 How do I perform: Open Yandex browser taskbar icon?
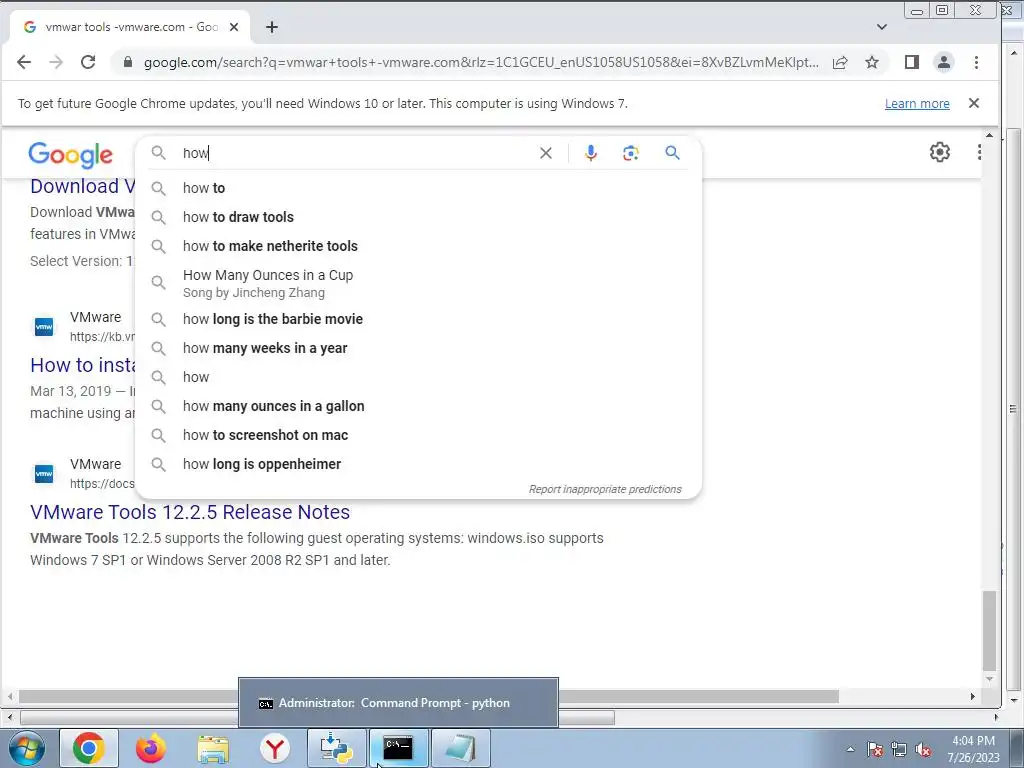[x=275, y=748]
